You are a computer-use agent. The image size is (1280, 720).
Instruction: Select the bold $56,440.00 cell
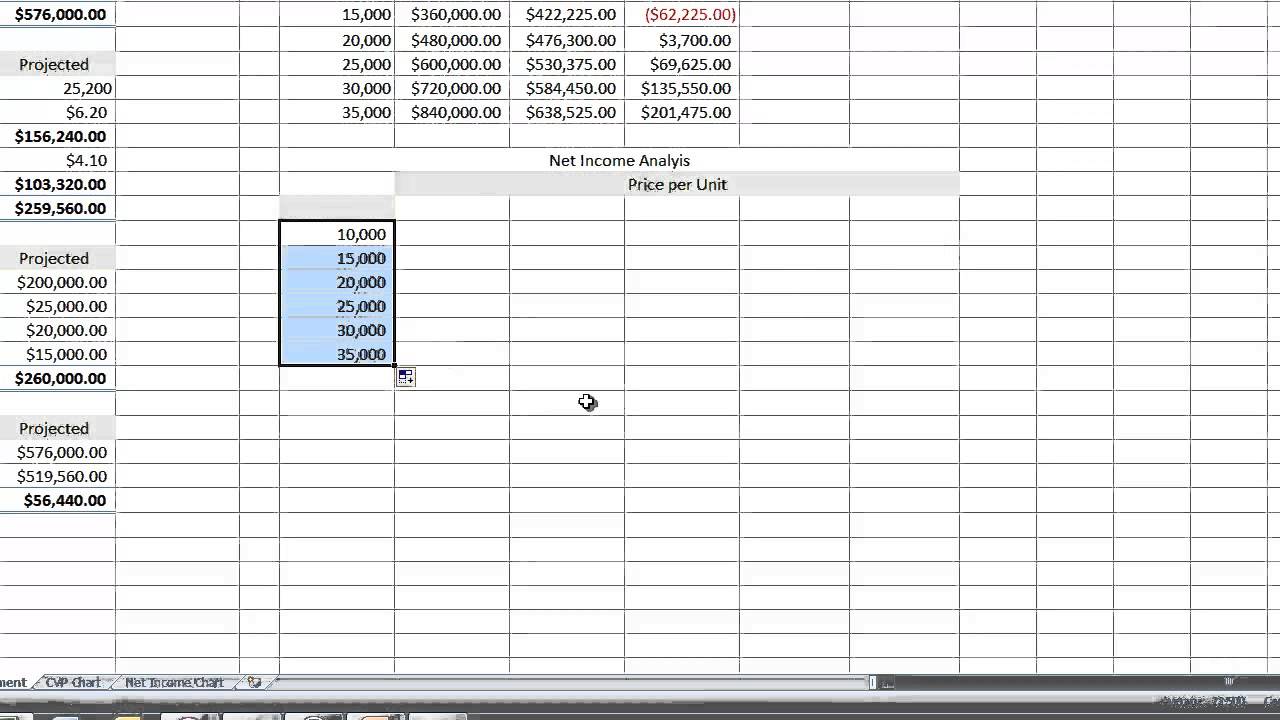pyautogui.click(x=57, y=500)
